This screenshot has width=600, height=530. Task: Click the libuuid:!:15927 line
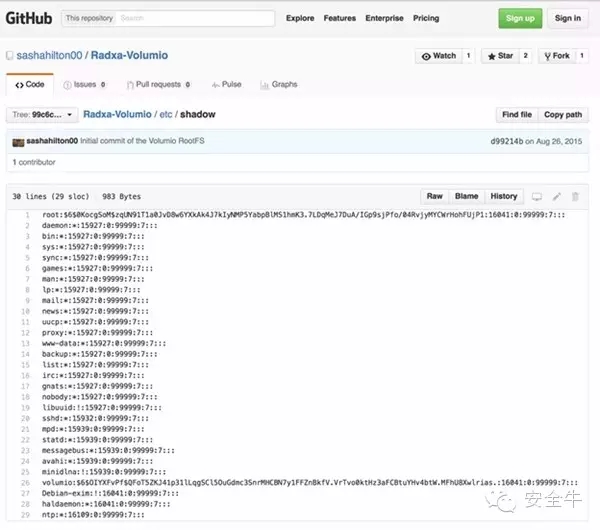pyautogui.click(x=101, y=408)
